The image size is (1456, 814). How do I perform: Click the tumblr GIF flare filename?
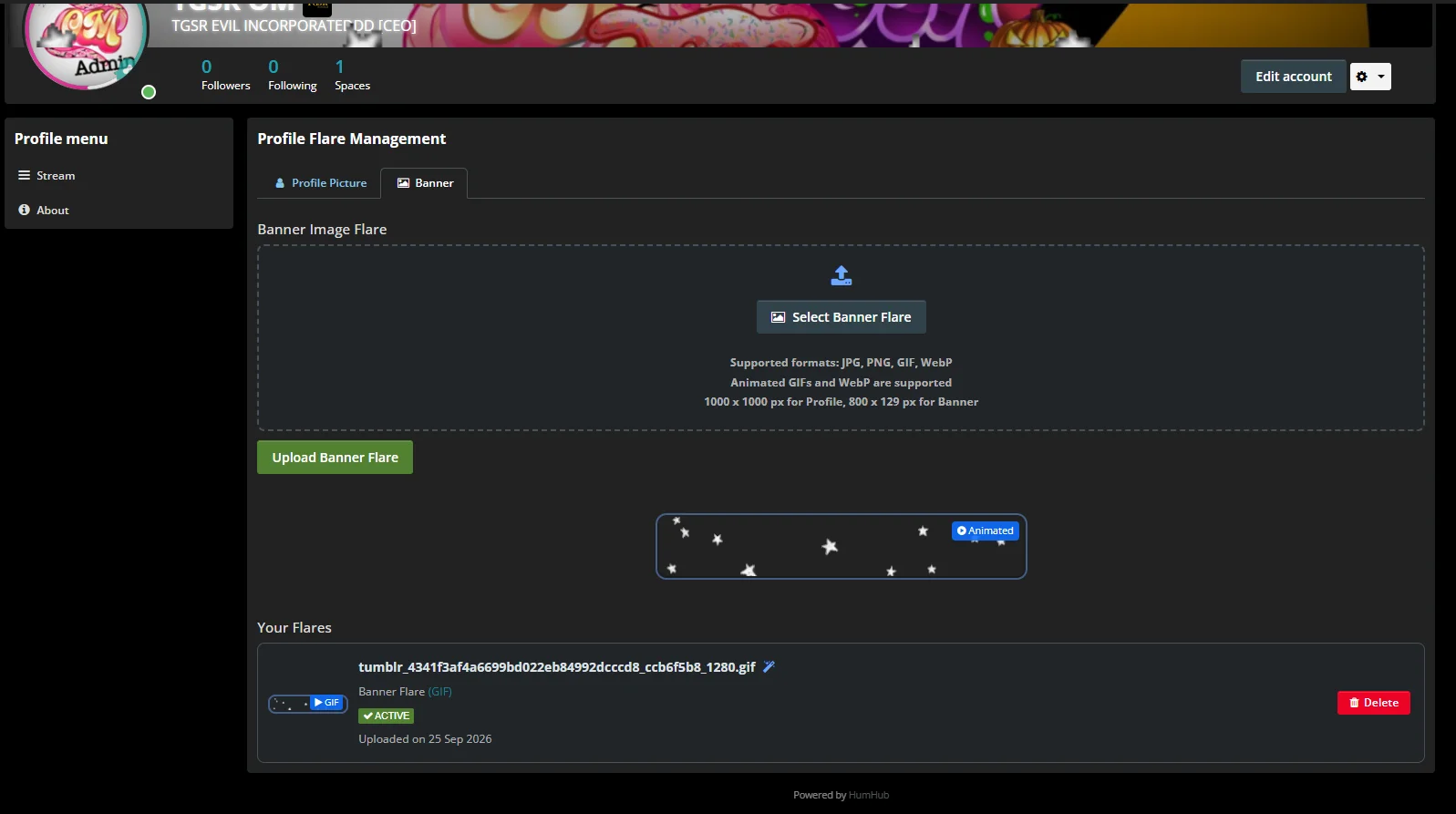(557, 667)
